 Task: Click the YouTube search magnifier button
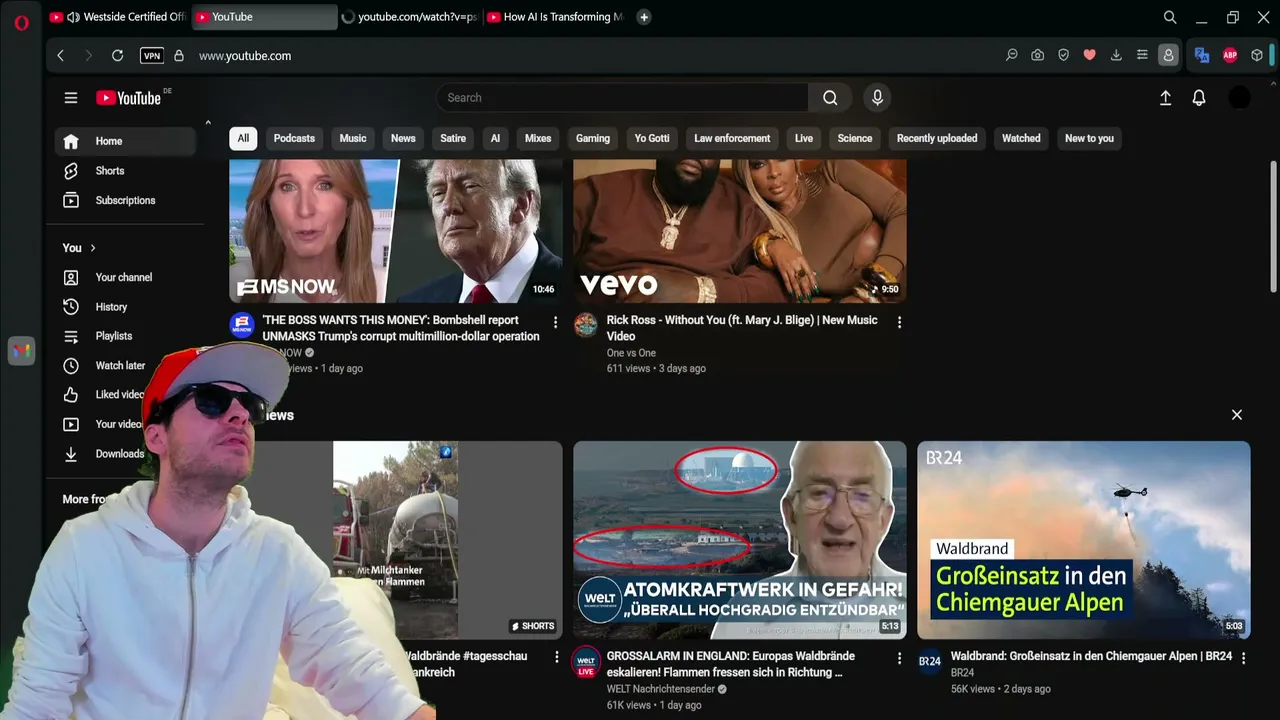830,98
